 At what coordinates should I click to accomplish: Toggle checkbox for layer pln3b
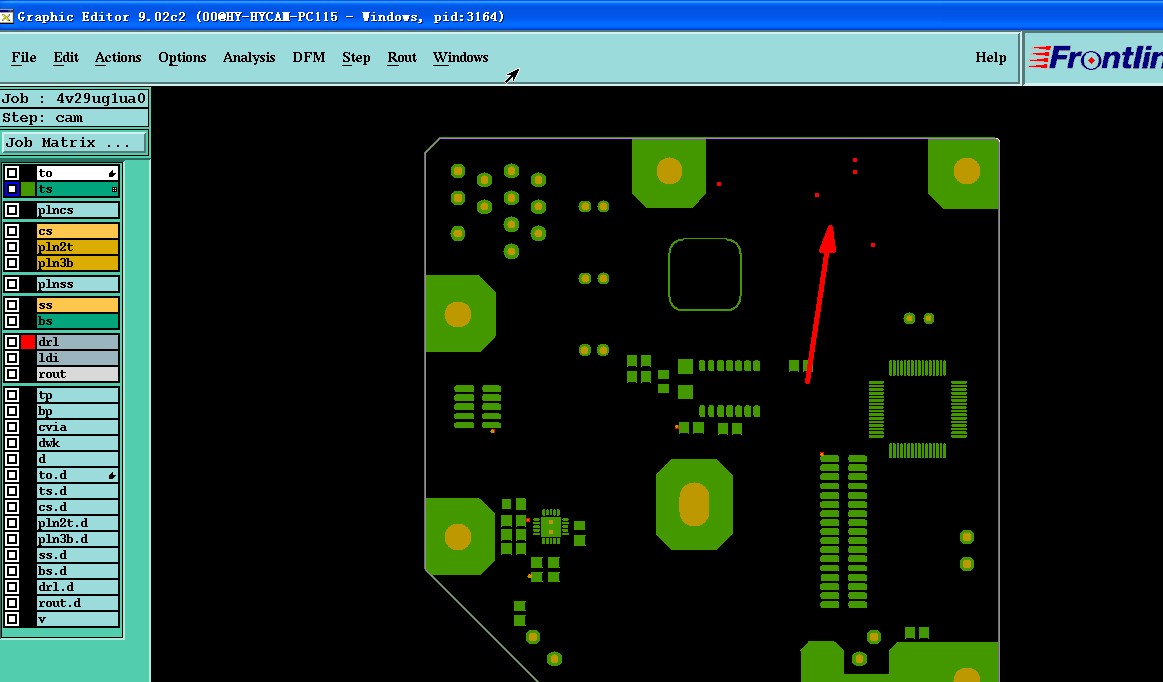pyautogui.click(x=12, y=263)
